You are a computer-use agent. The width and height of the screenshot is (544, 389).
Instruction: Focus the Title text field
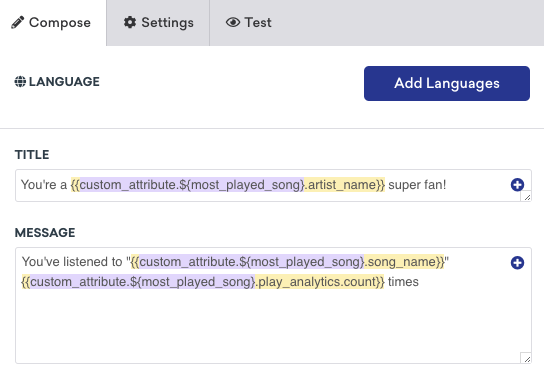[273, 185]
